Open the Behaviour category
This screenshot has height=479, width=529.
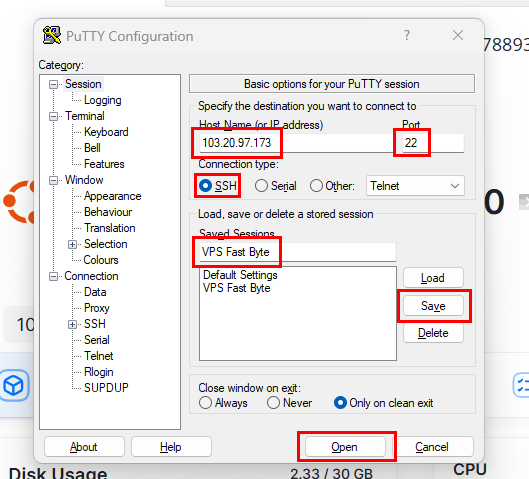[x=108, y=212]
